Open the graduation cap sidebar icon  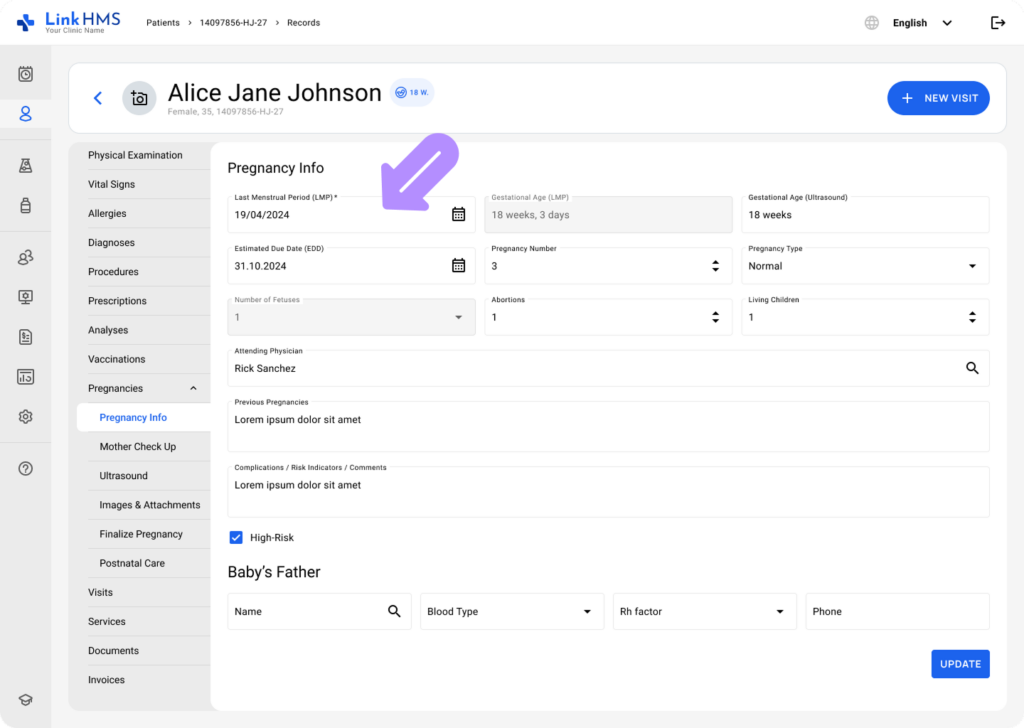point(25,700)
